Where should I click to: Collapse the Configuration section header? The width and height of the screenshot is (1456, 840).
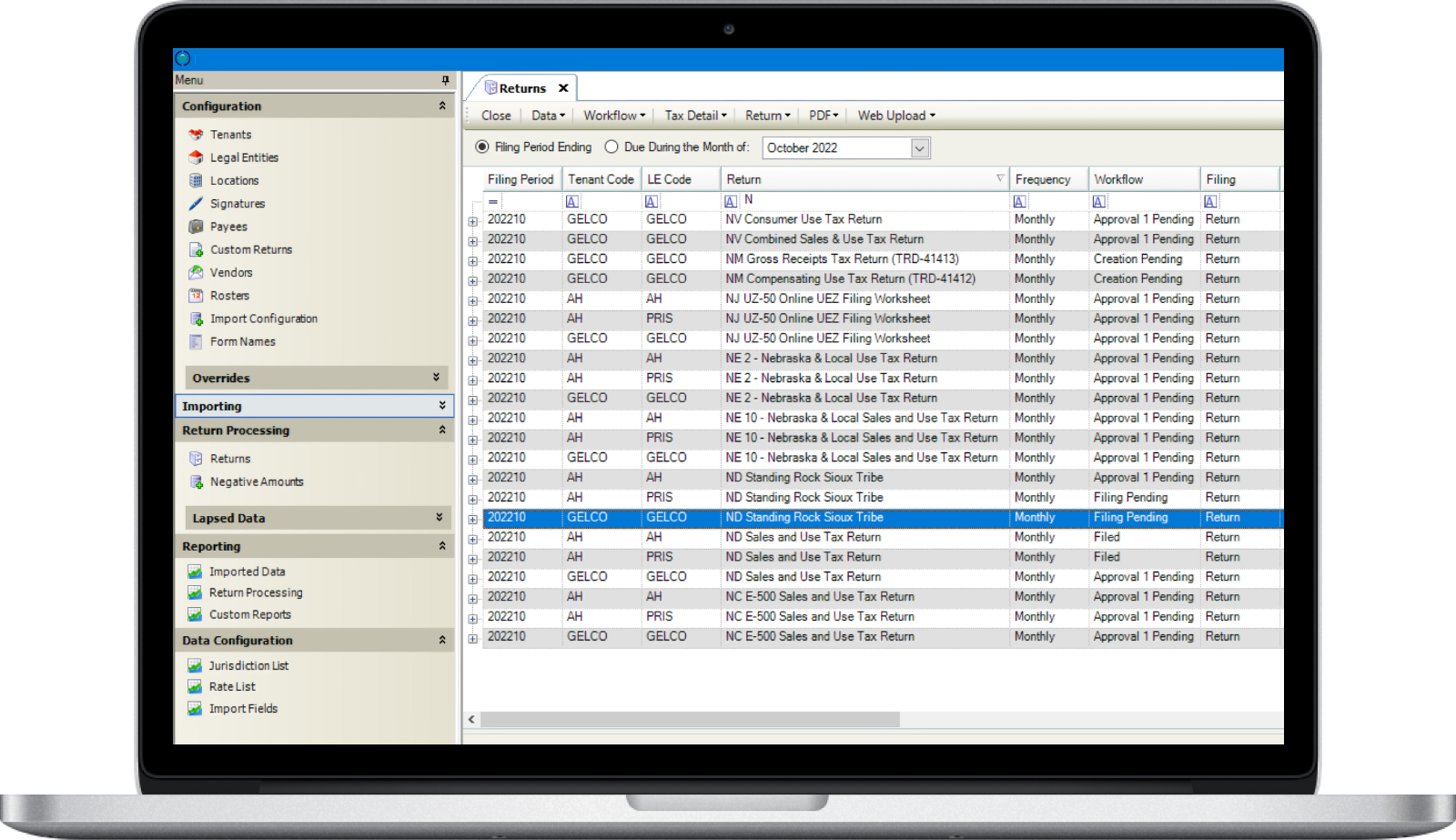click(x=442, y=106)
